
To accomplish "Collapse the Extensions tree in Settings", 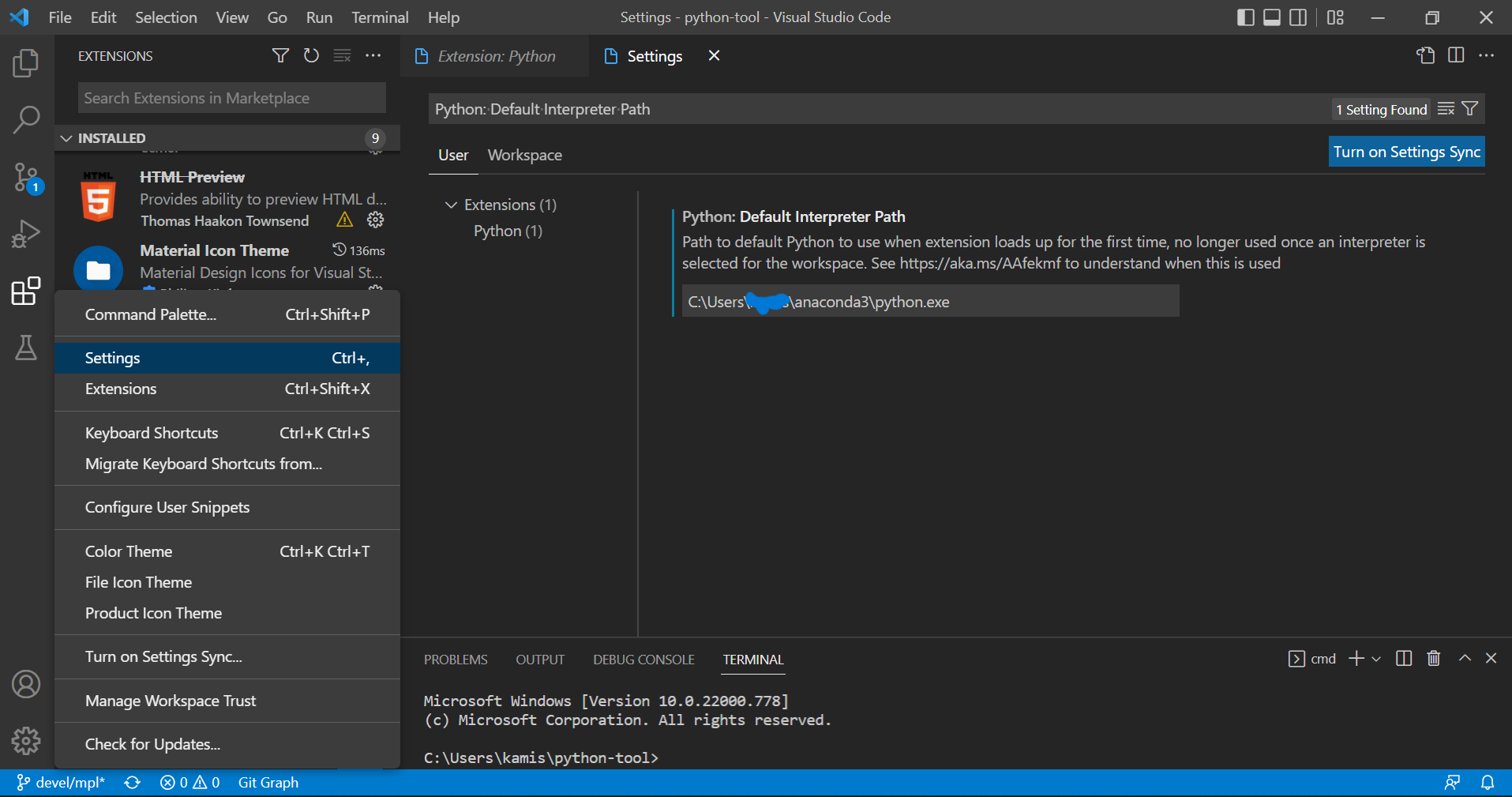I will pos(451,205).
